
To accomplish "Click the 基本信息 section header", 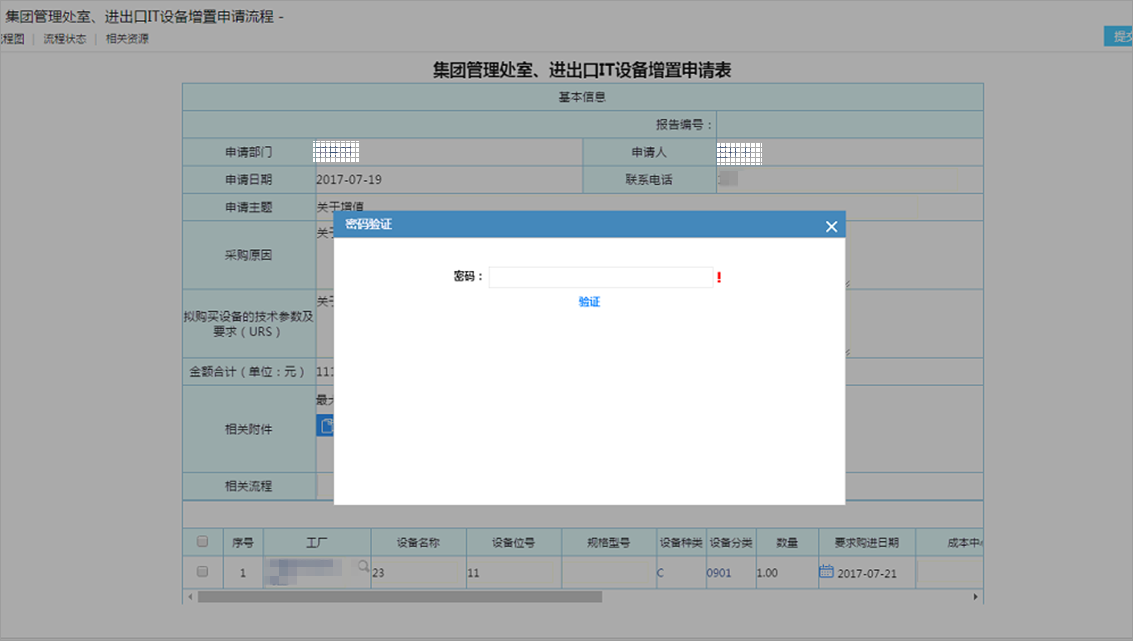I will coord(582,97).
